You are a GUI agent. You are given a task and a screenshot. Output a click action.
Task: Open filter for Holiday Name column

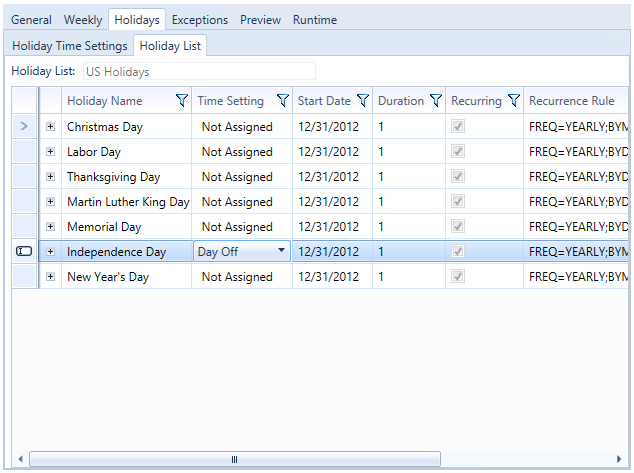coord(181,101)
